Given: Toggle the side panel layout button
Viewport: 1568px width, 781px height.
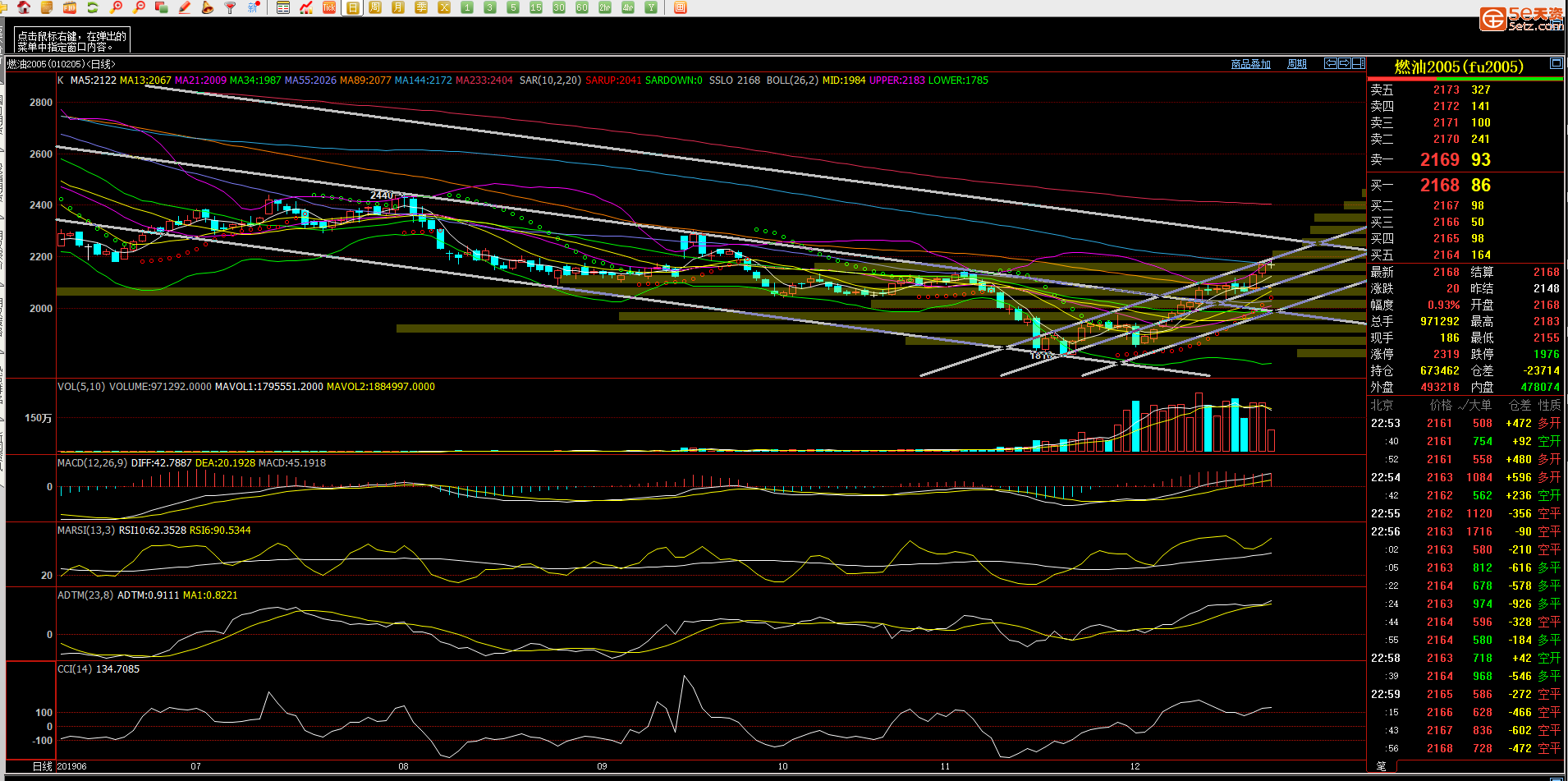Looking at the screenshot, I should 1359,63.
